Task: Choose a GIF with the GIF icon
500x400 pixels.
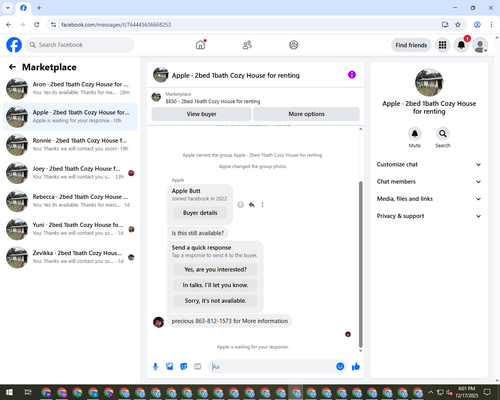Action: [x=198, y=367]
